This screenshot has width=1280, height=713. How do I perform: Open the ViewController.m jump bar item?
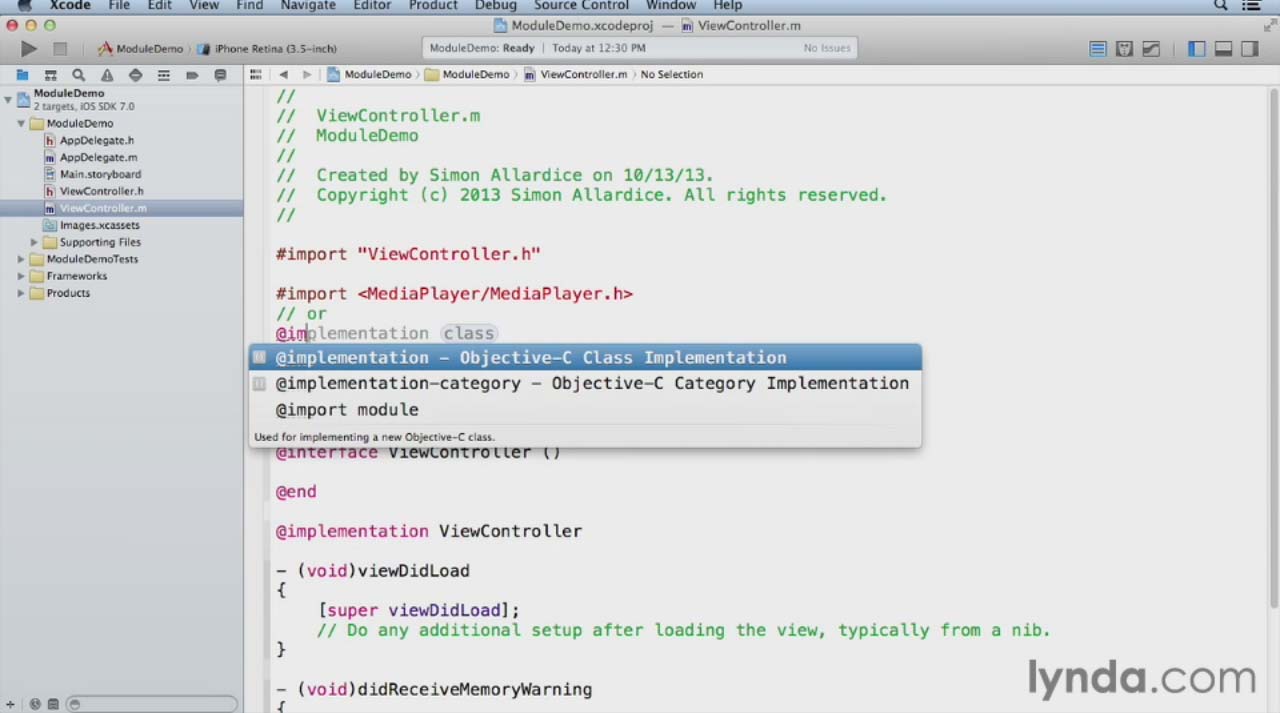(x=576, y=74)
